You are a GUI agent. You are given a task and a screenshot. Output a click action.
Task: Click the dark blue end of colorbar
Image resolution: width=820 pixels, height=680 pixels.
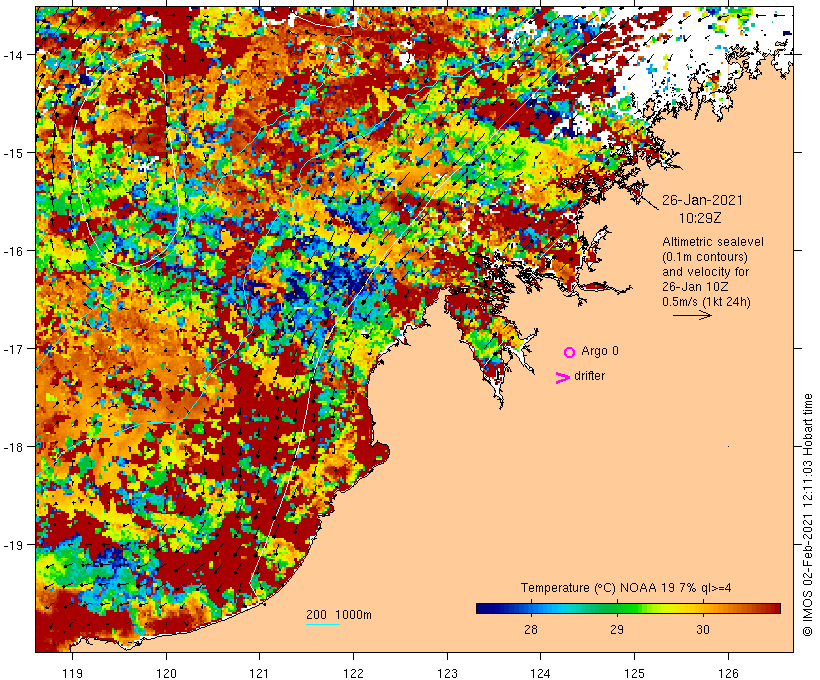[x=481, y=607]
